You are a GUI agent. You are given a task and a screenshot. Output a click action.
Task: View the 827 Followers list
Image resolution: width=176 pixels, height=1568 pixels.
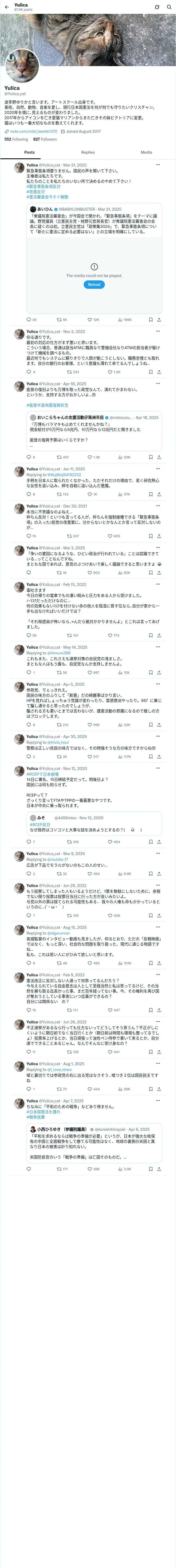click(x=45, y=139)
